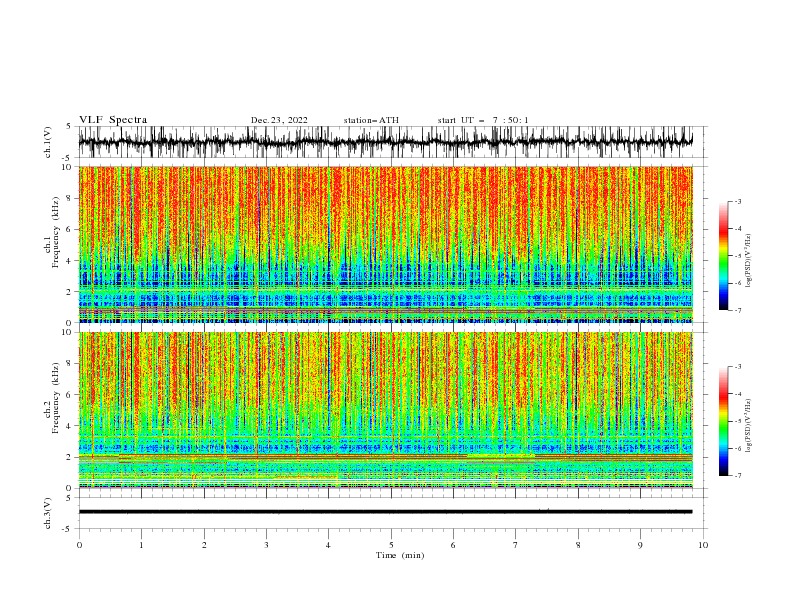
Task: Click the ch.2 colorbar "log(PSD)(V²/Hz)" label
Action: pyautogui.click(x=748, y=426)
